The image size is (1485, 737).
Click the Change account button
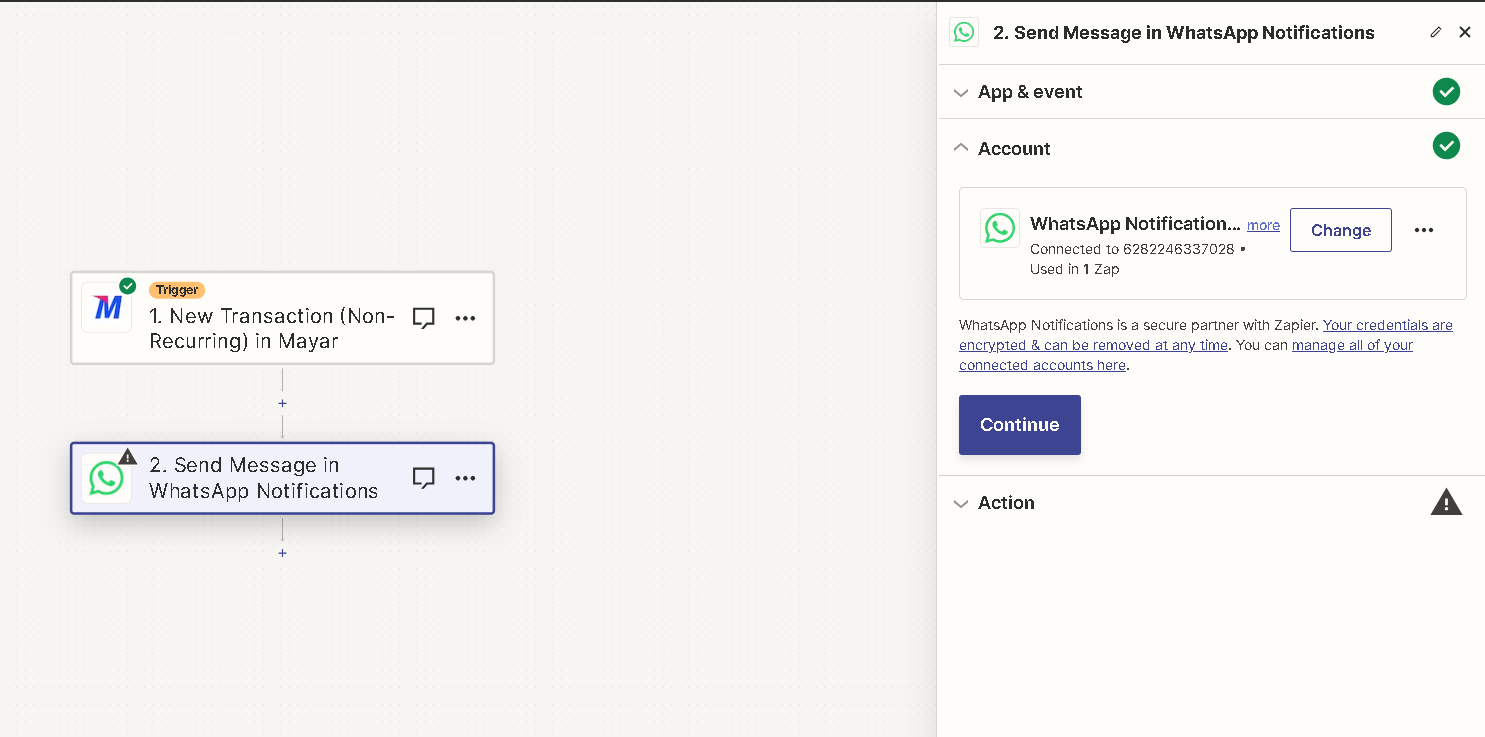[x=1340, y=230]
